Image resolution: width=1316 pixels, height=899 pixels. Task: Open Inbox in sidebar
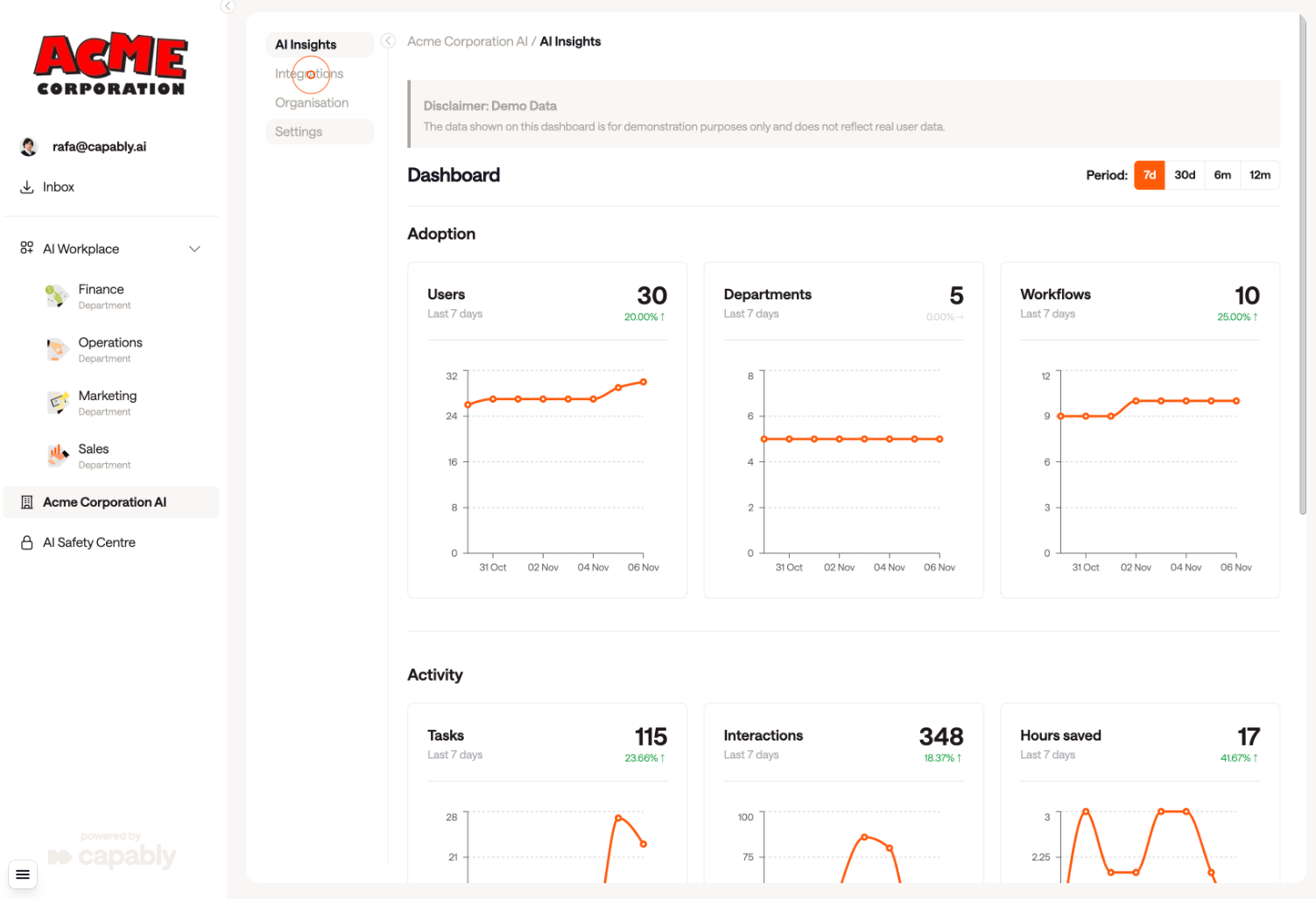(x=111, y=187)
